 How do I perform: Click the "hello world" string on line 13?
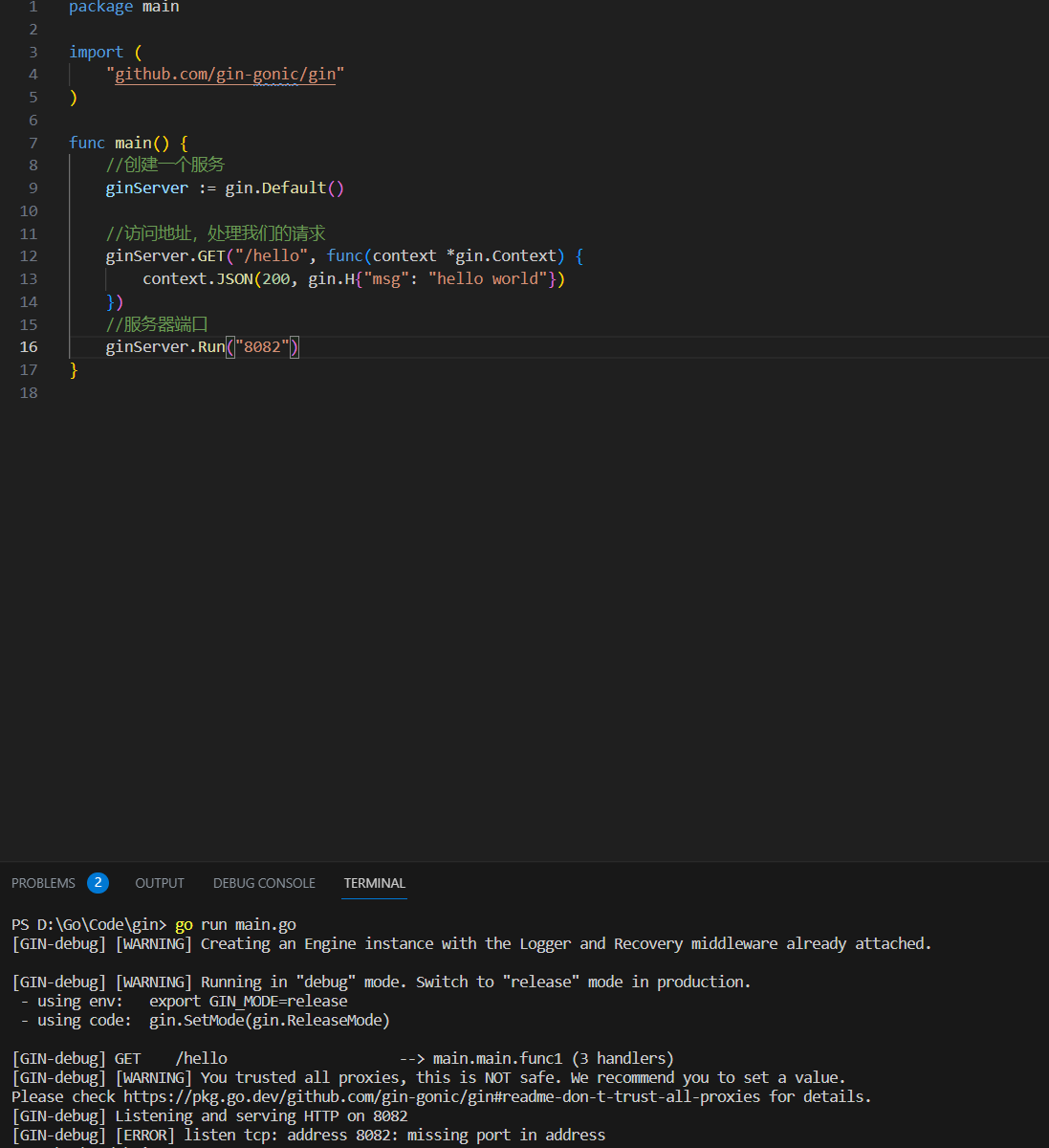point(489,279)
